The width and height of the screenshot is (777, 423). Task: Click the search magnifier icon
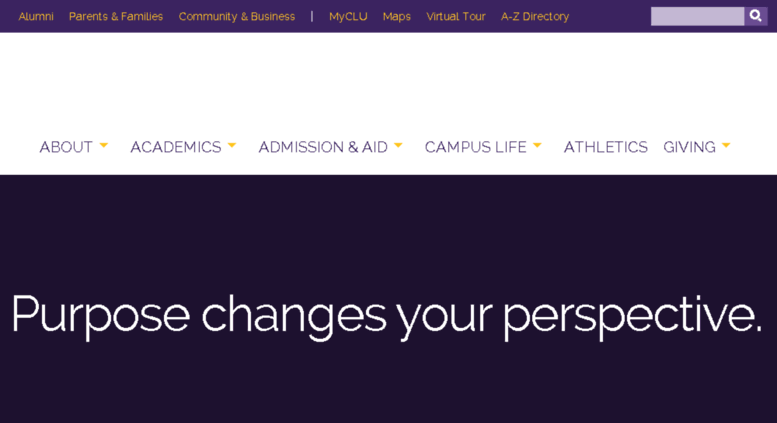point(756,16)
